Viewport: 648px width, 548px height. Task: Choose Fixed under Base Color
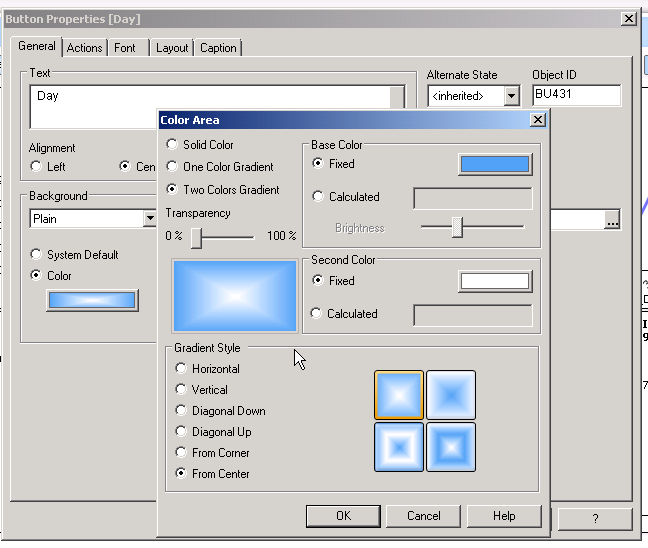[333, 164]
